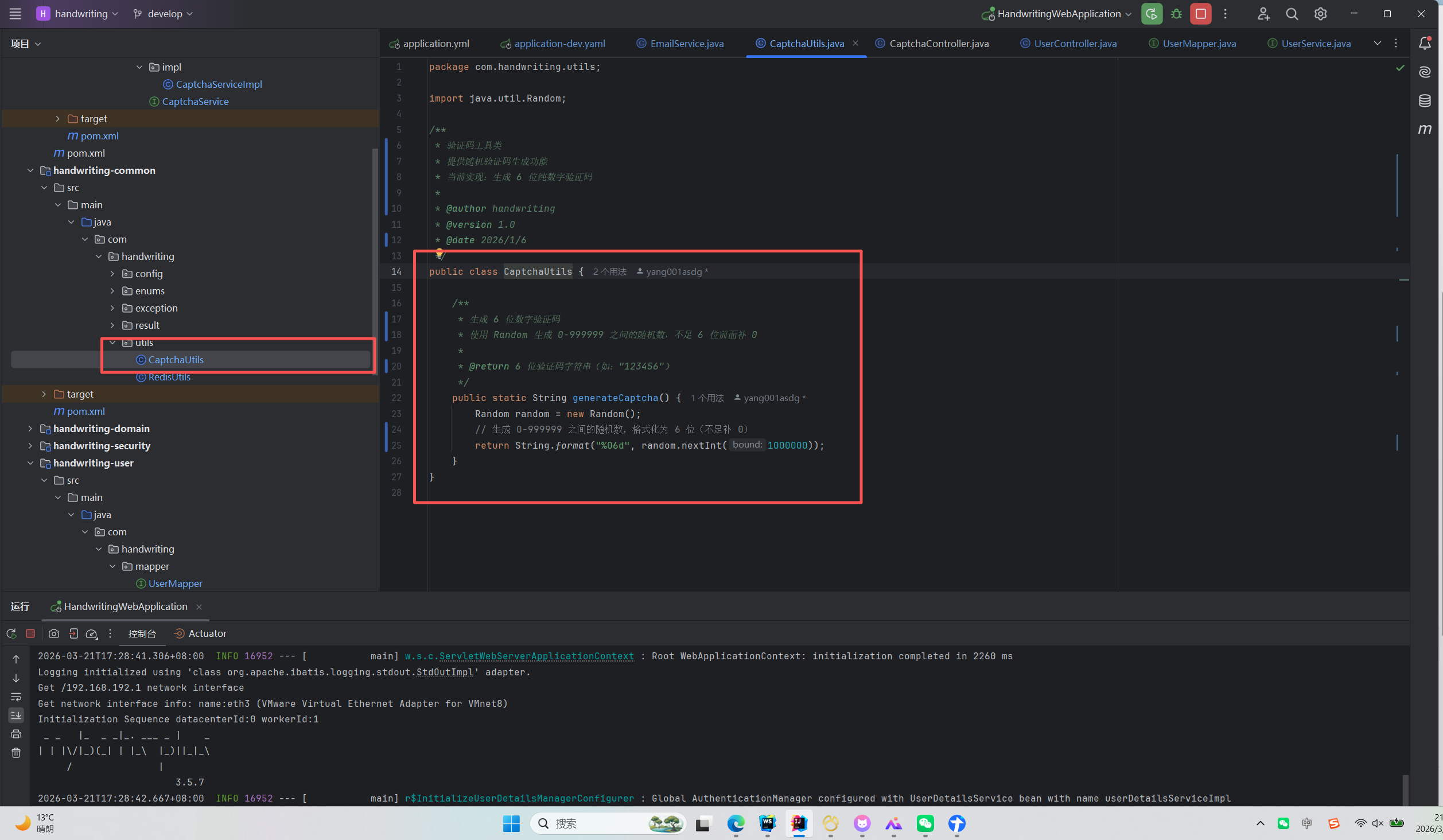Collapse the utils package folder
1443x840 pixels.
(x=113, y=343)
